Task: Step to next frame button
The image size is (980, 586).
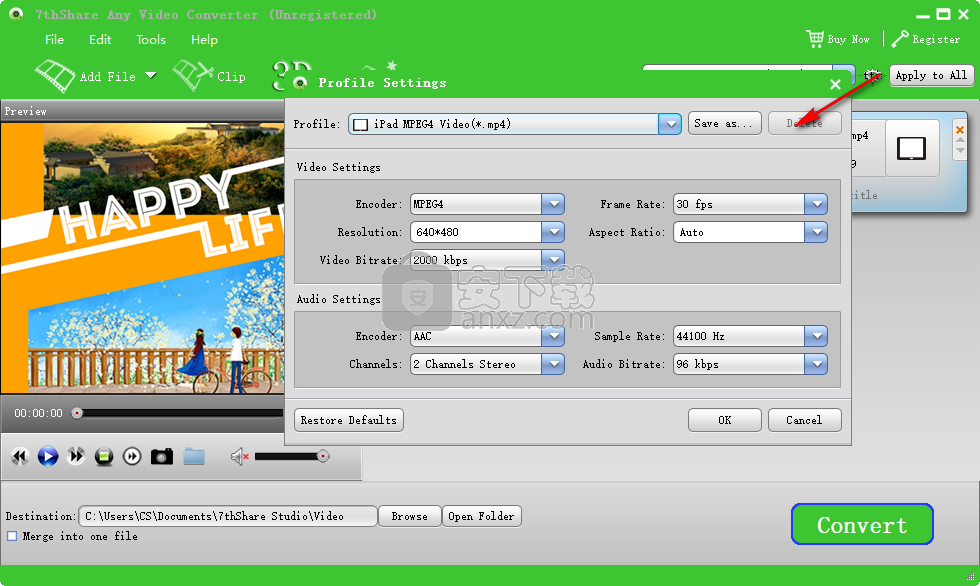Action: click(132, 457)
